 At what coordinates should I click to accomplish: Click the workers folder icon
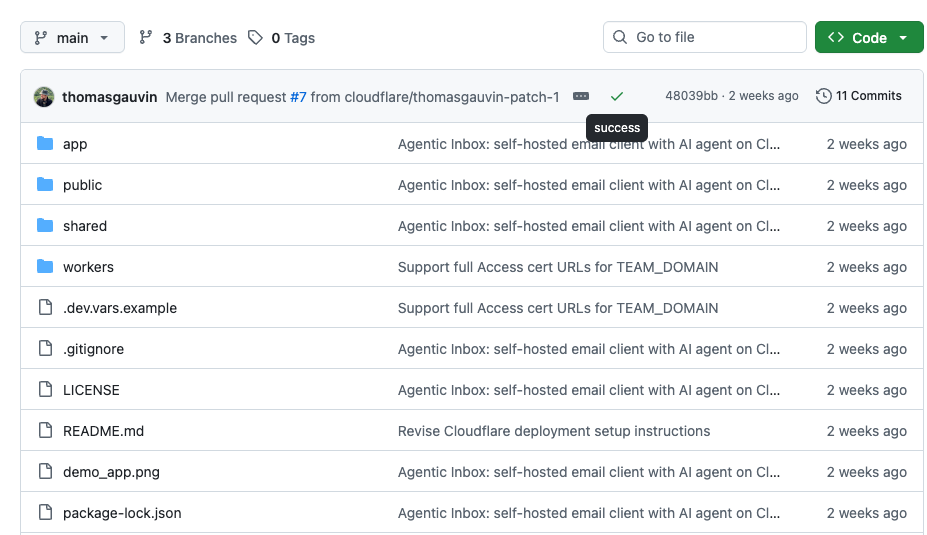coord(45,267)
